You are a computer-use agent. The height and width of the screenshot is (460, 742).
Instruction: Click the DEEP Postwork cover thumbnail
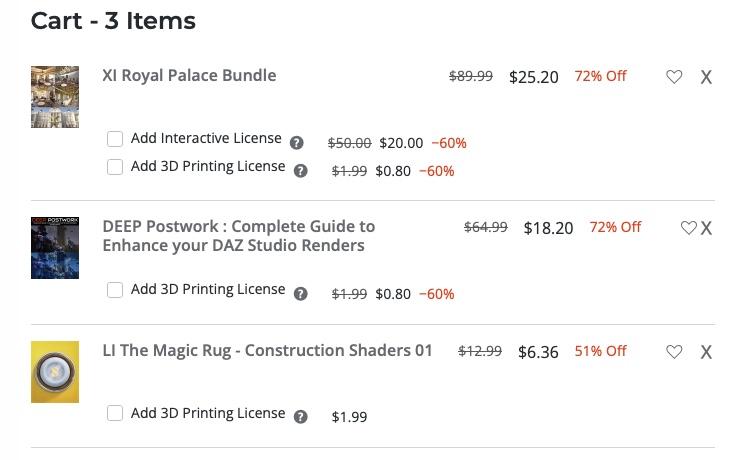[x=55, y=248]
